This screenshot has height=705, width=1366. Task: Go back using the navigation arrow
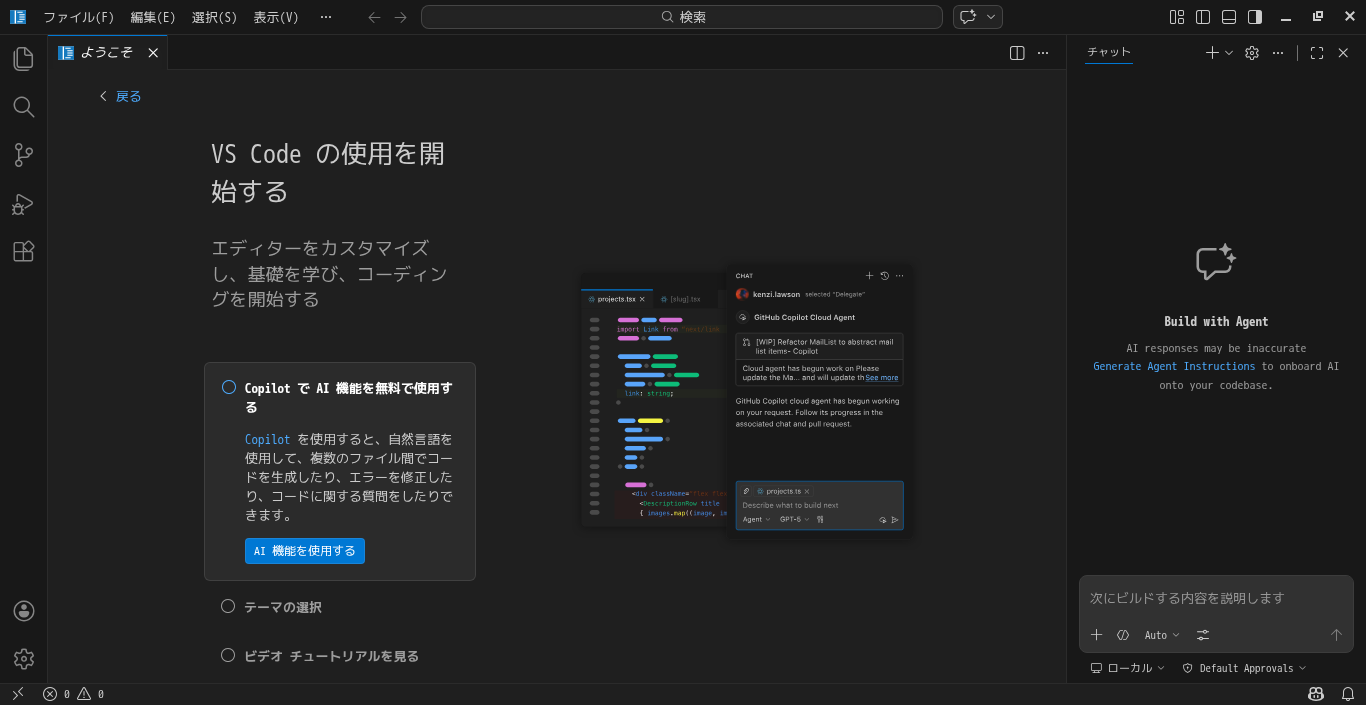click(375, 17)
